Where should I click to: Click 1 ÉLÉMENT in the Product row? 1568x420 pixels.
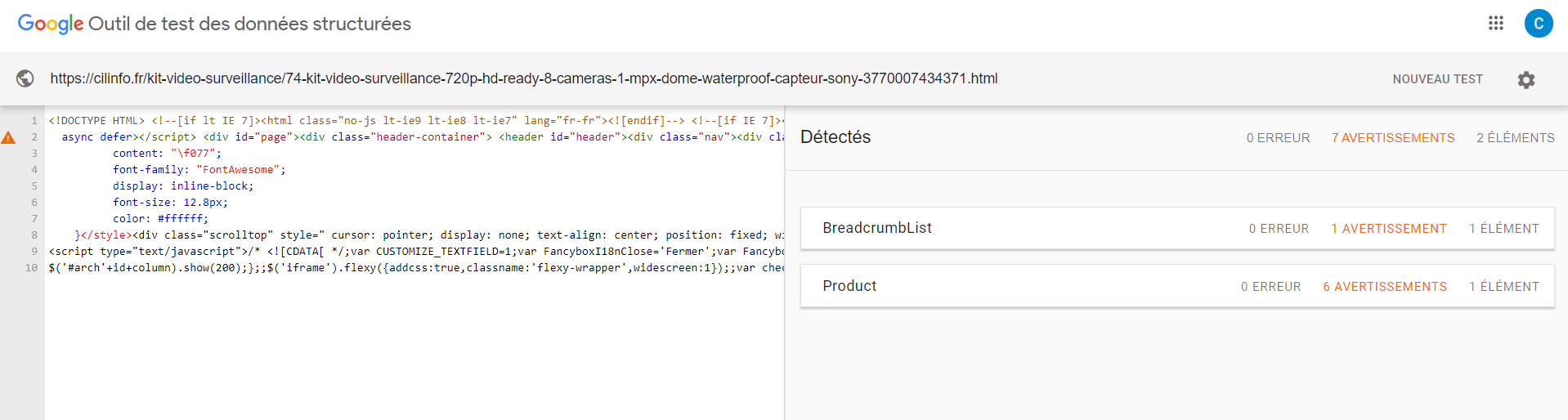pyautogui.click(x=1504, y=287)
